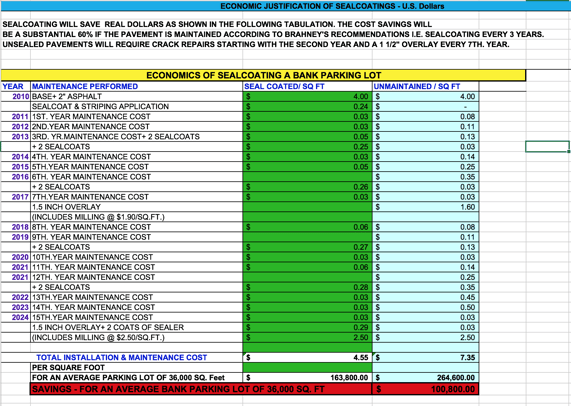The width and height of the screenshot is (571, 406).
Task: Click unmaintained value 0.50
Action: tap(425, 307)
